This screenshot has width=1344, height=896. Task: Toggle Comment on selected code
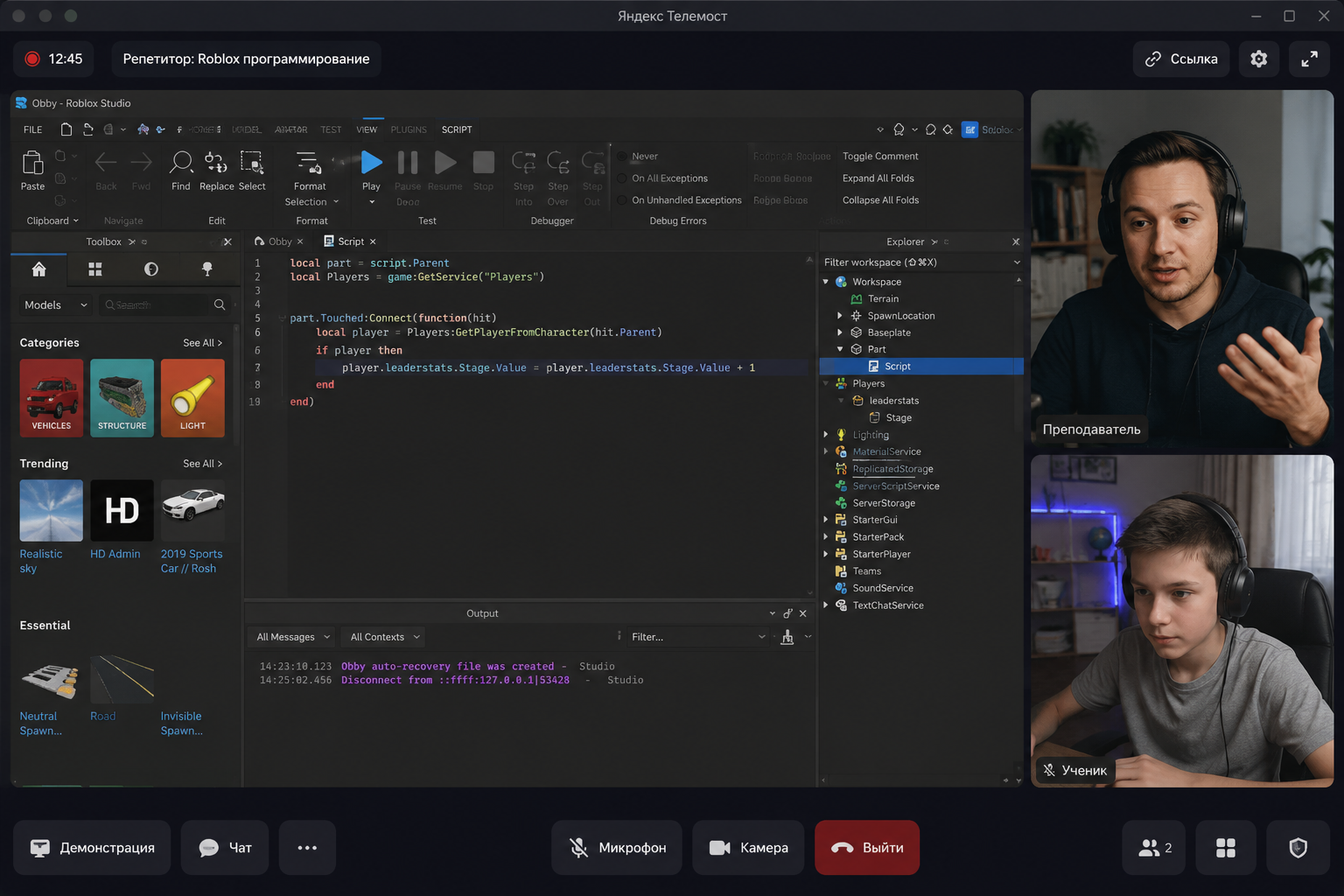point(880,157)
